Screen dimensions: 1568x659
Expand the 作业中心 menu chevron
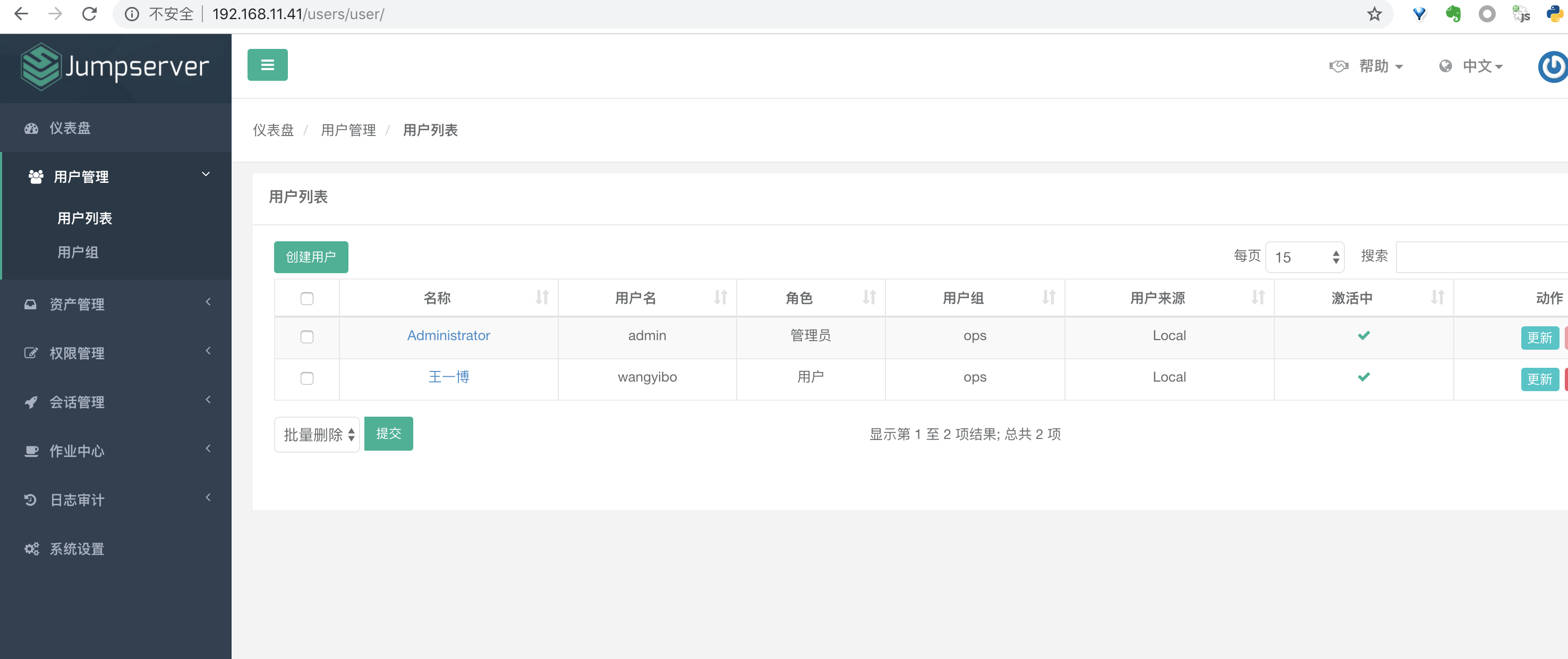(208, 448)
